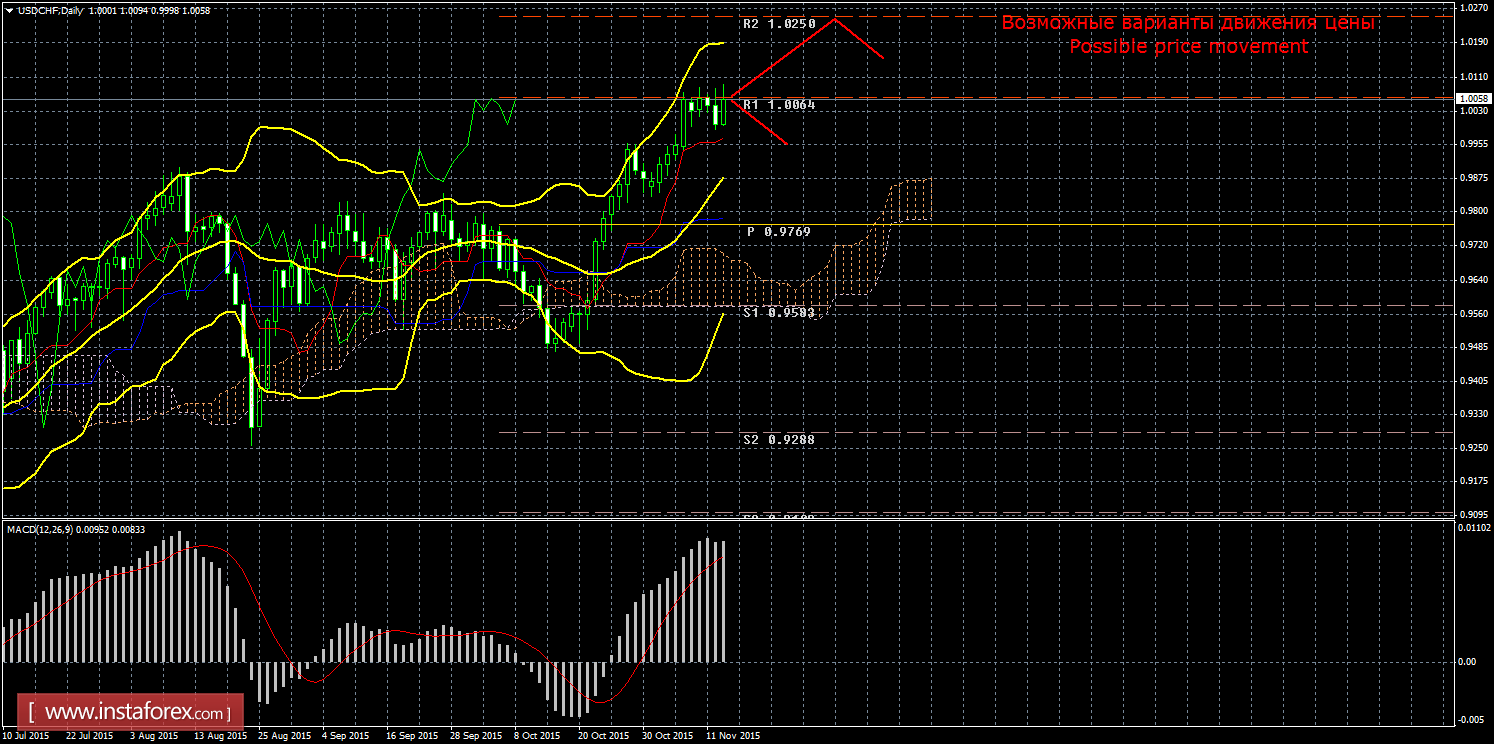The width and height of the screenshot is (1494, 744).
Task: Select the R1 1.0064 resistance label
Action: click(x=779, y=104)
